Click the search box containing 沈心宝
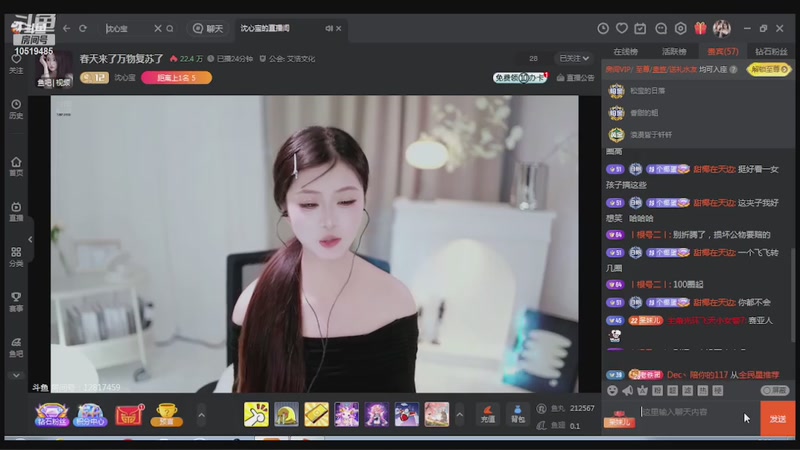Screen dimensions: 800x450 tap(128, 29)
